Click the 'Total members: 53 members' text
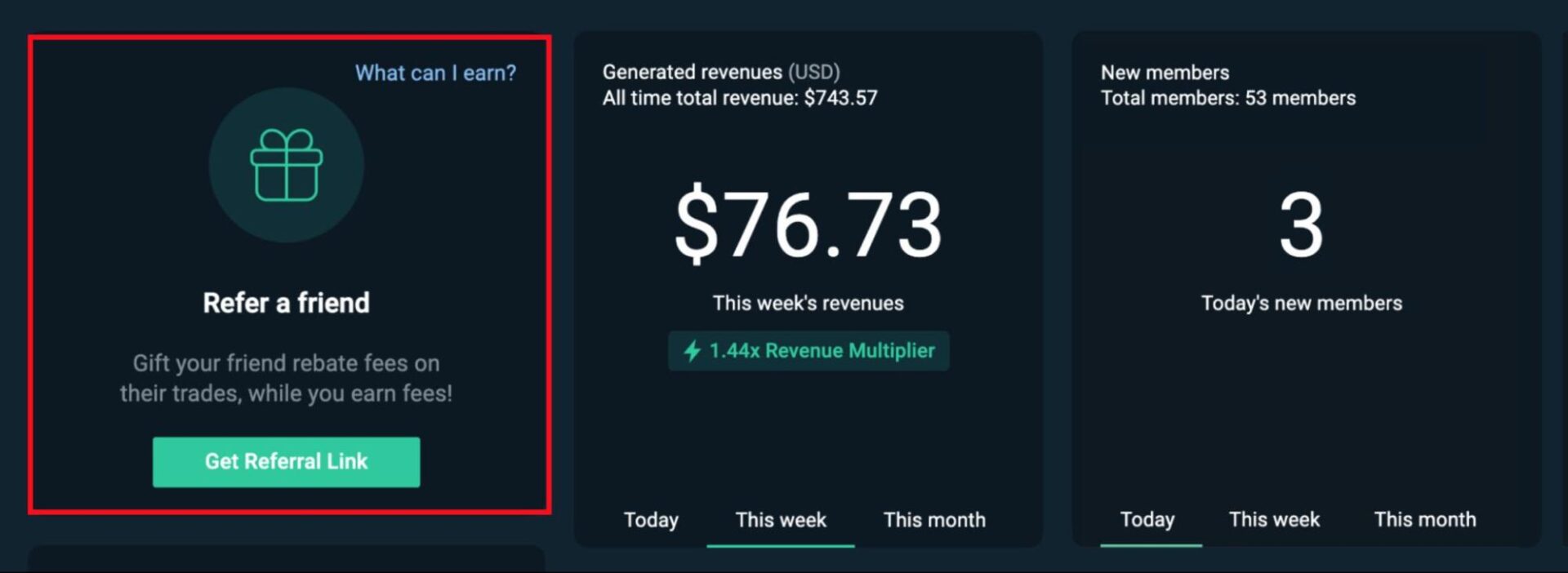This screenshot has width=1568, height=573. [1228, 98]
